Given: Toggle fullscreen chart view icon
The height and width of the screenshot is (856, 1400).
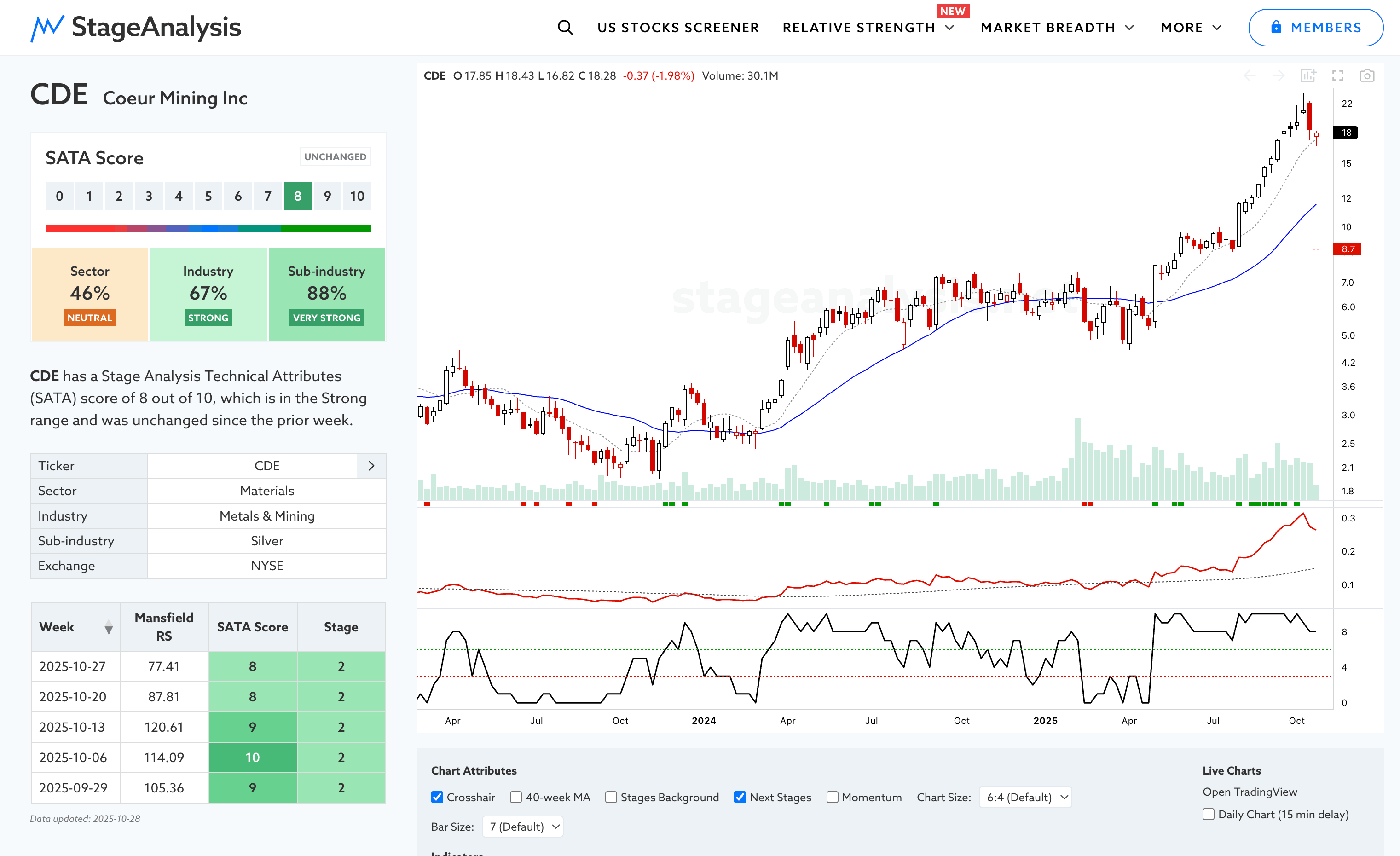Looking at the screenshot, I should [1337, 75].
